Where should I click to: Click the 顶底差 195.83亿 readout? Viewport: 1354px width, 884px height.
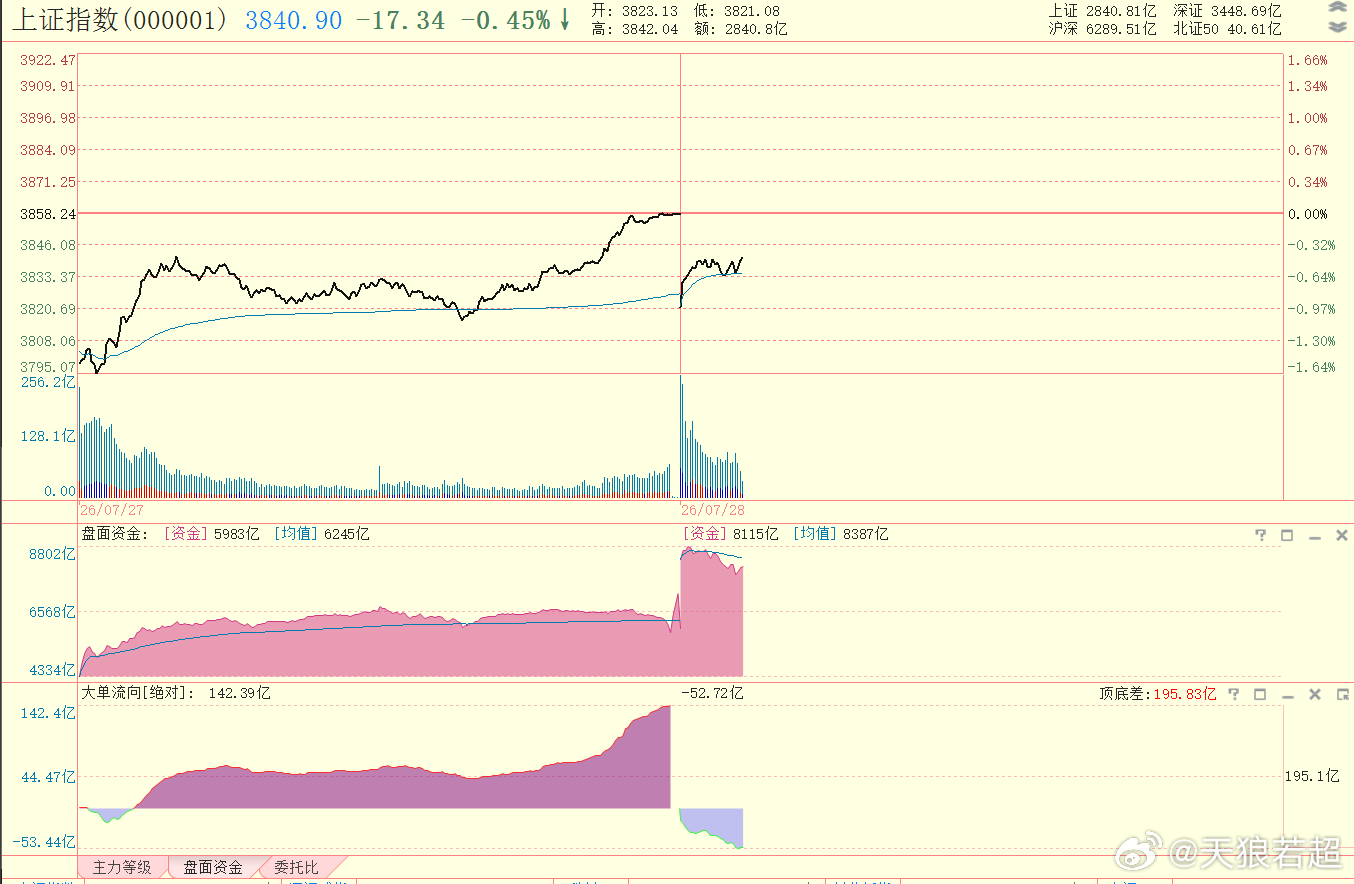pos(1158,694)
